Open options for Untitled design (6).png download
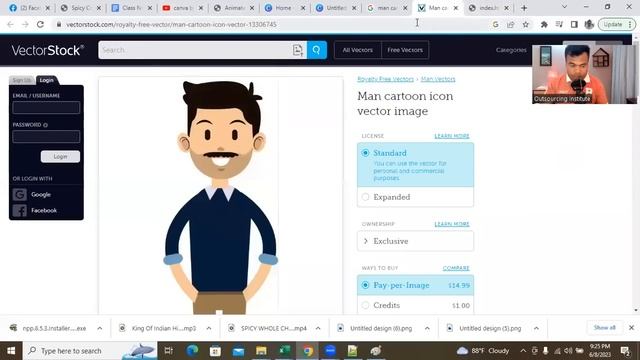Viewport: 640px width, 360px height. tap(427, 328)
